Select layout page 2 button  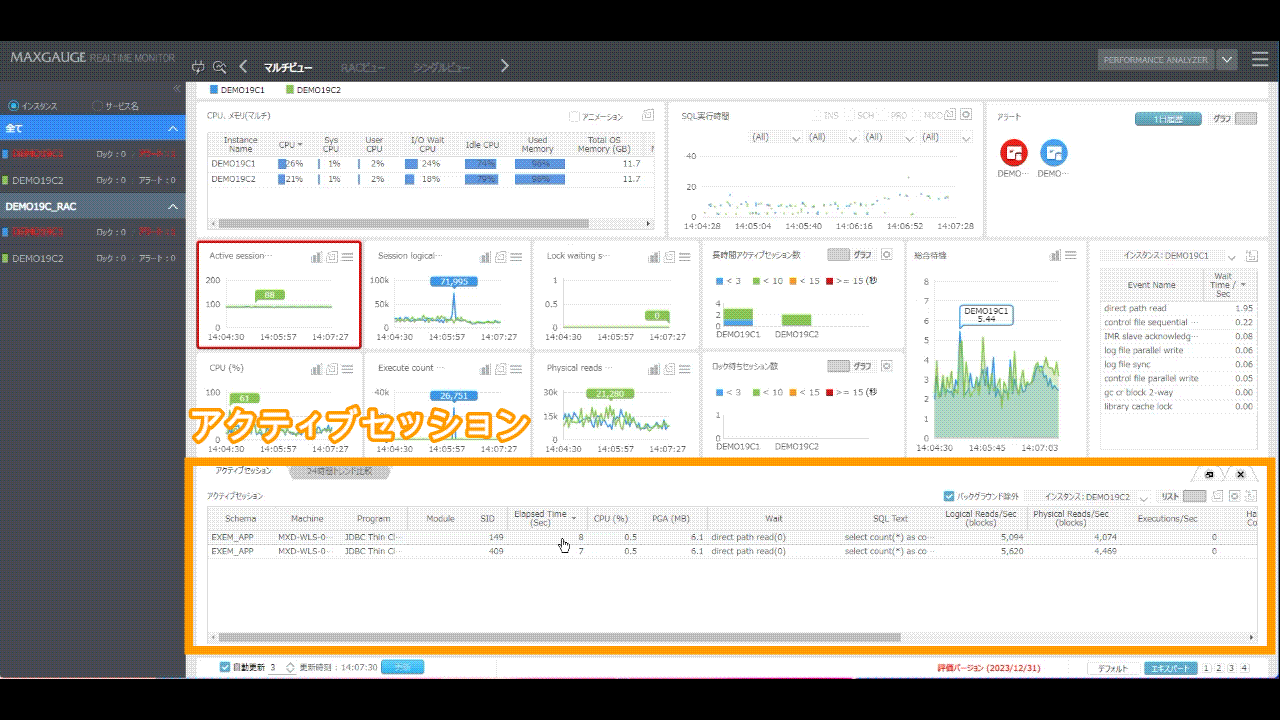click(x=1219, y=668)
